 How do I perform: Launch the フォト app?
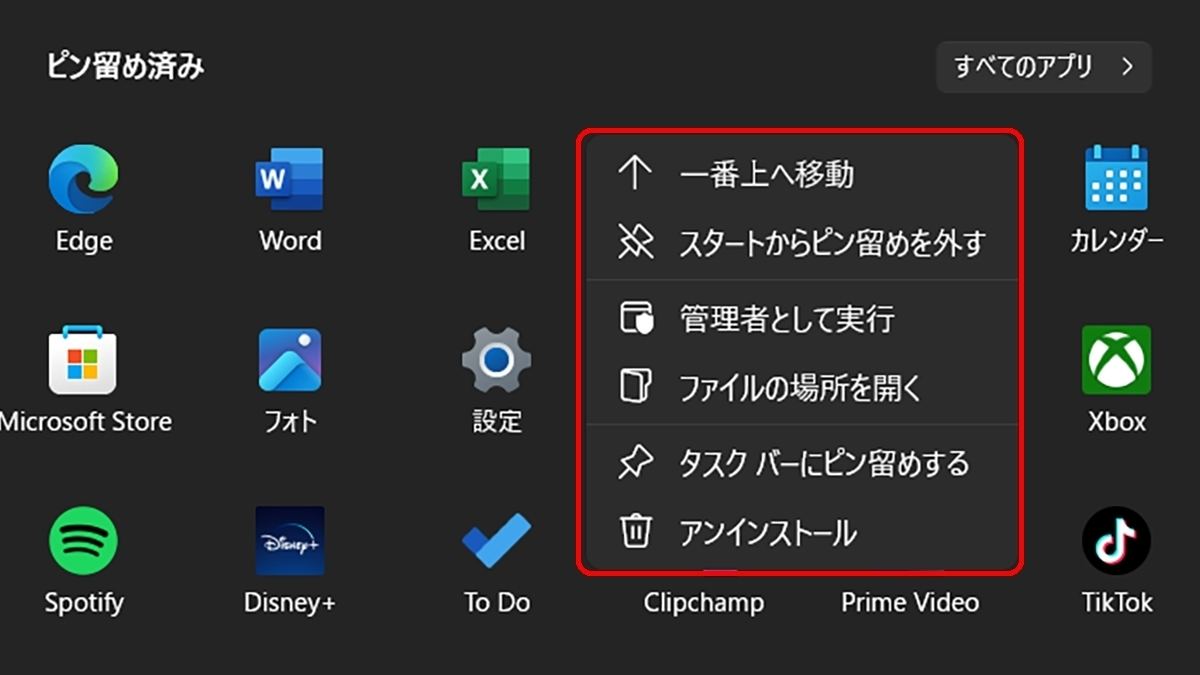pos(290,360)
